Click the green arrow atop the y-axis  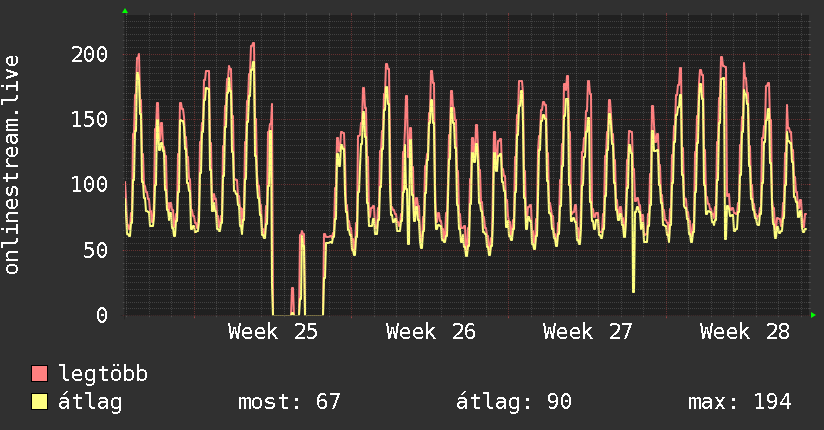125,11
